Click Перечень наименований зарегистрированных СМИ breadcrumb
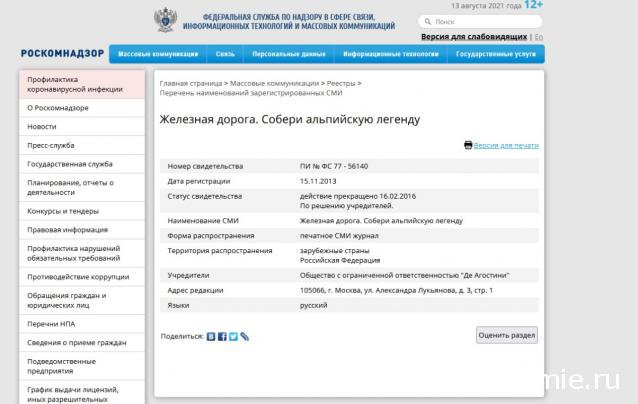The image size is (638, 404). coord(251,93)
